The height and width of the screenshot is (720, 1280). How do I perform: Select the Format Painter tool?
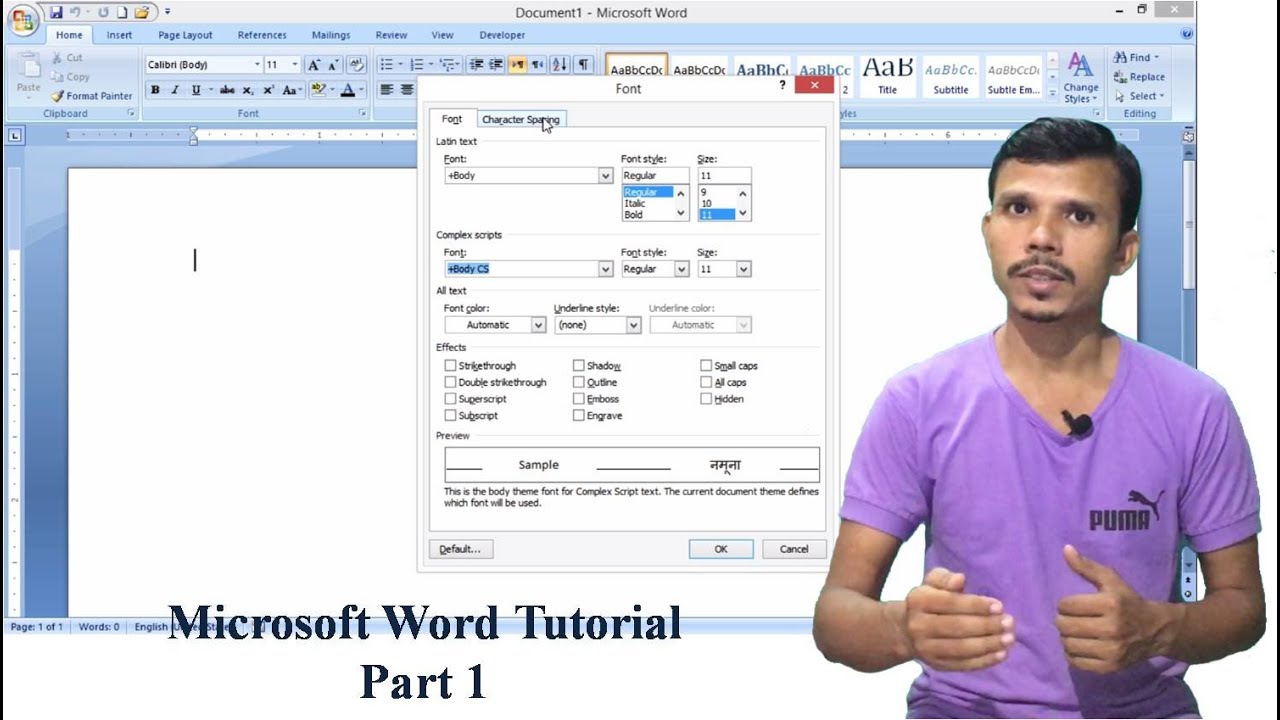tap(92, 96)
